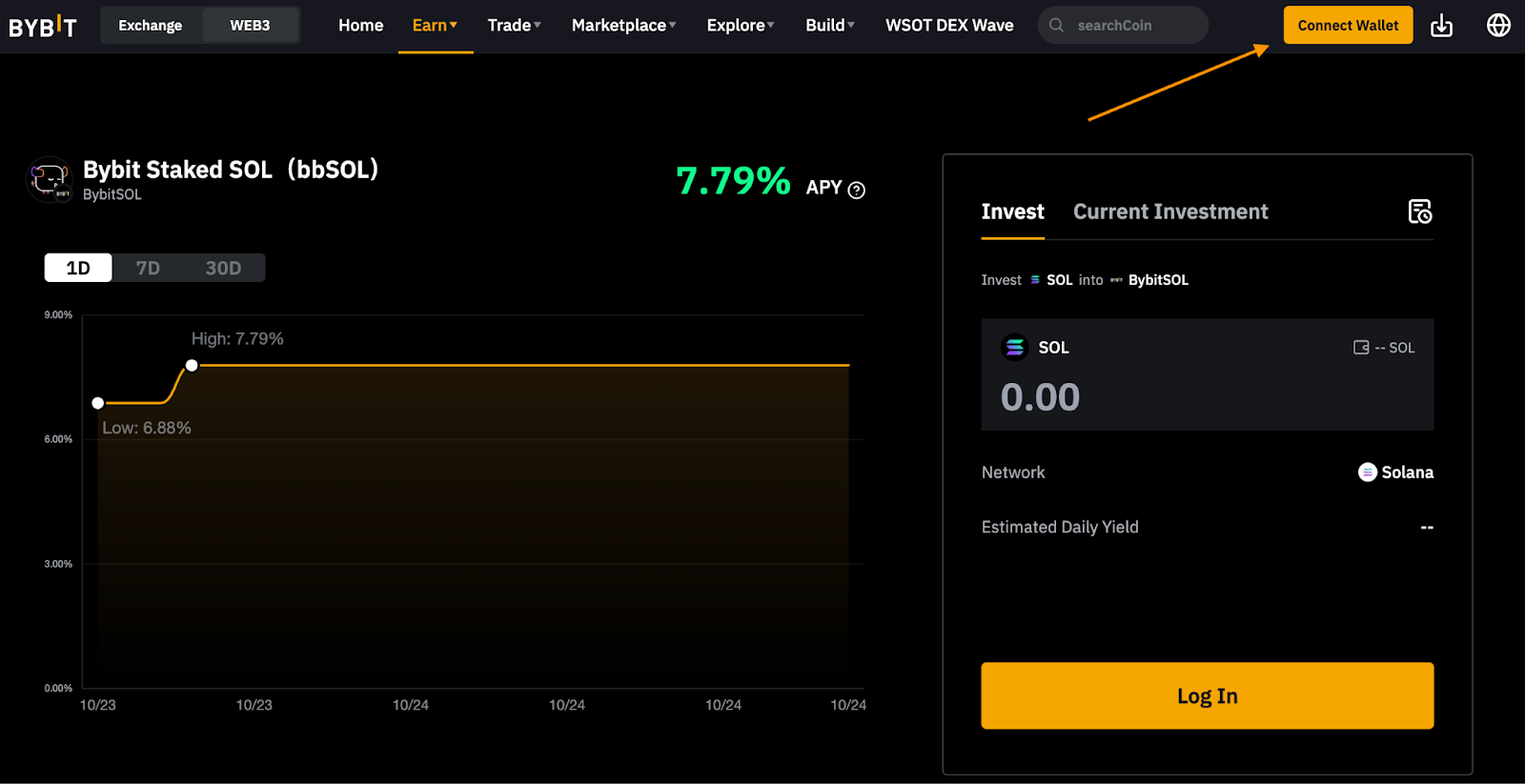Image resolution: width=1525 pixels, height=784 pixels.
Task: Switch to Current Investment tab
Action: pos(1170,211)
